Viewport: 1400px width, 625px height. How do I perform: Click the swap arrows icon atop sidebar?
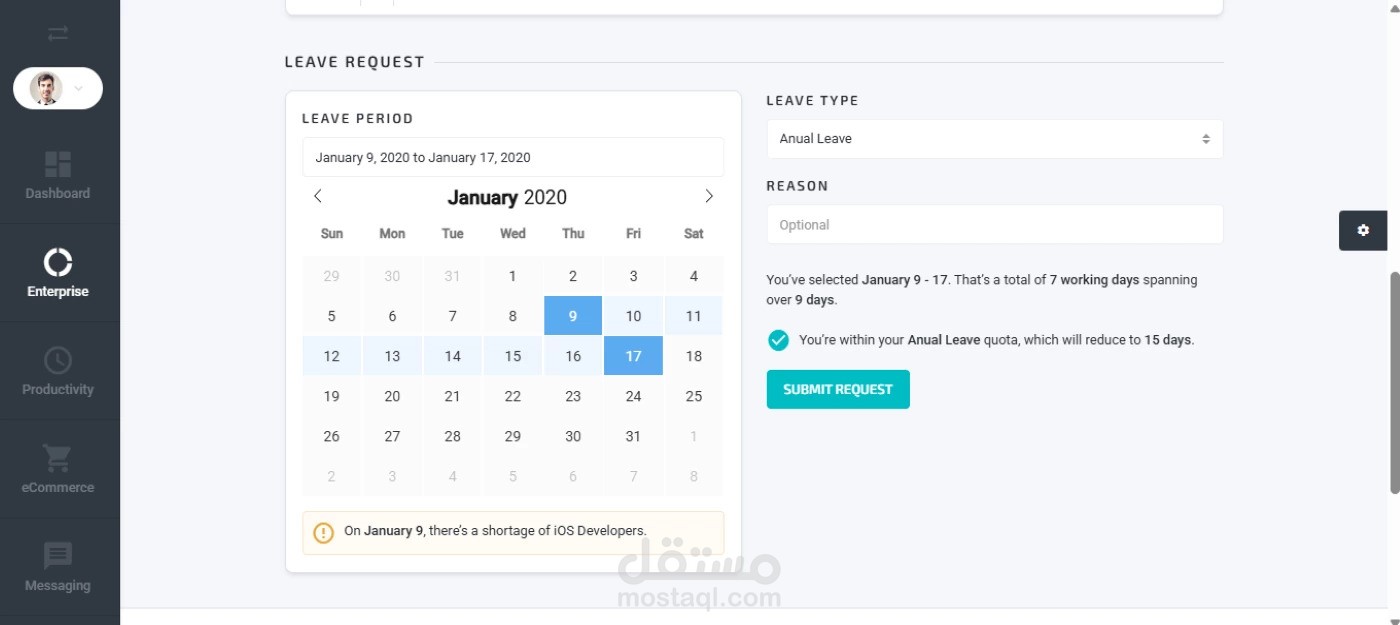pyautogui.click(x=58, y=33)
